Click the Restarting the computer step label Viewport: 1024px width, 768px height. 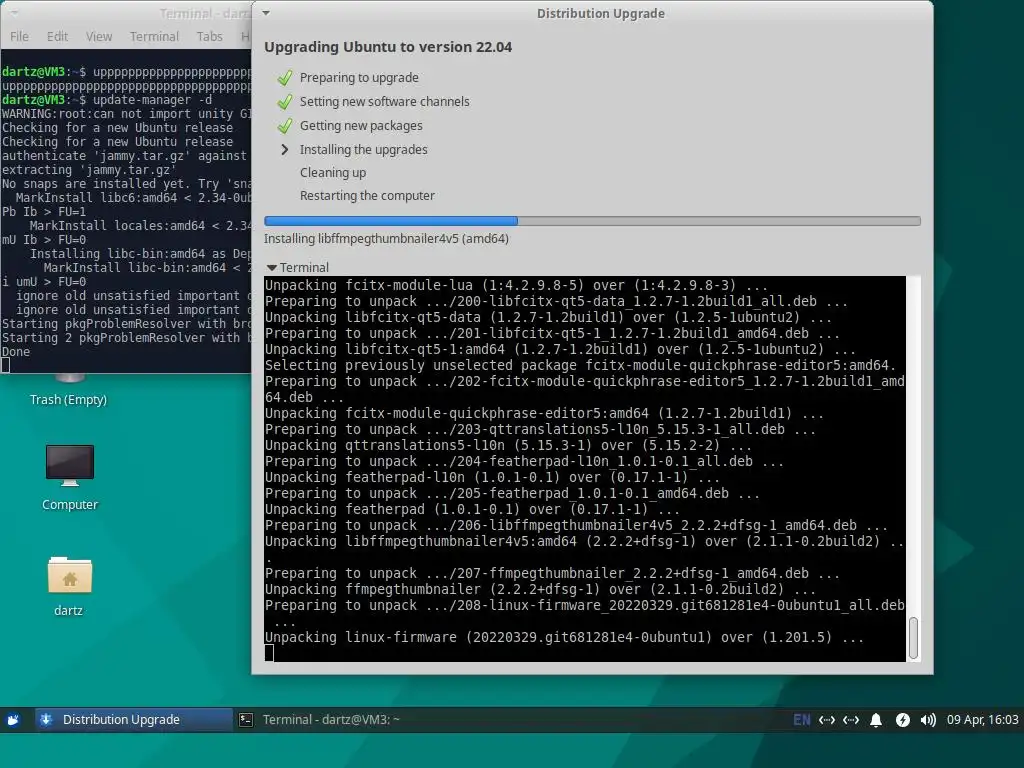[367, 196]
